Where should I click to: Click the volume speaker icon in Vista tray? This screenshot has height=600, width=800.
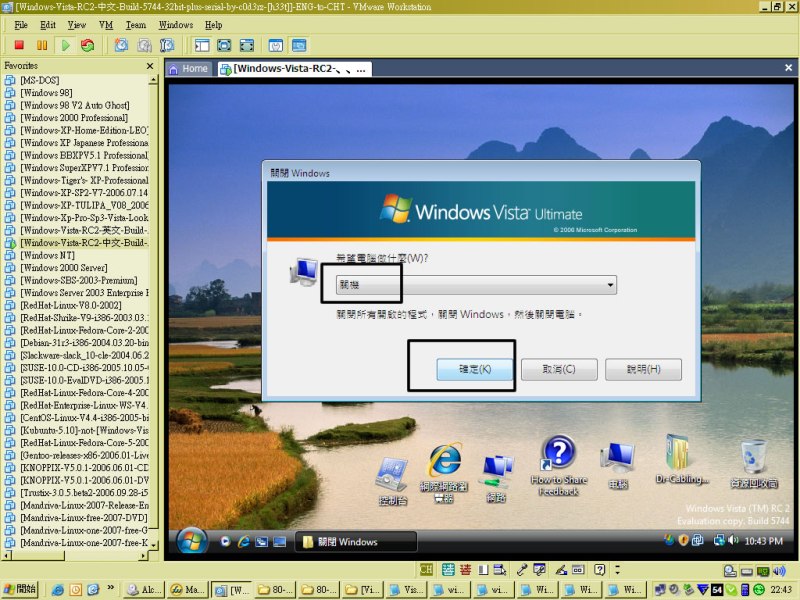click(733, 540)
